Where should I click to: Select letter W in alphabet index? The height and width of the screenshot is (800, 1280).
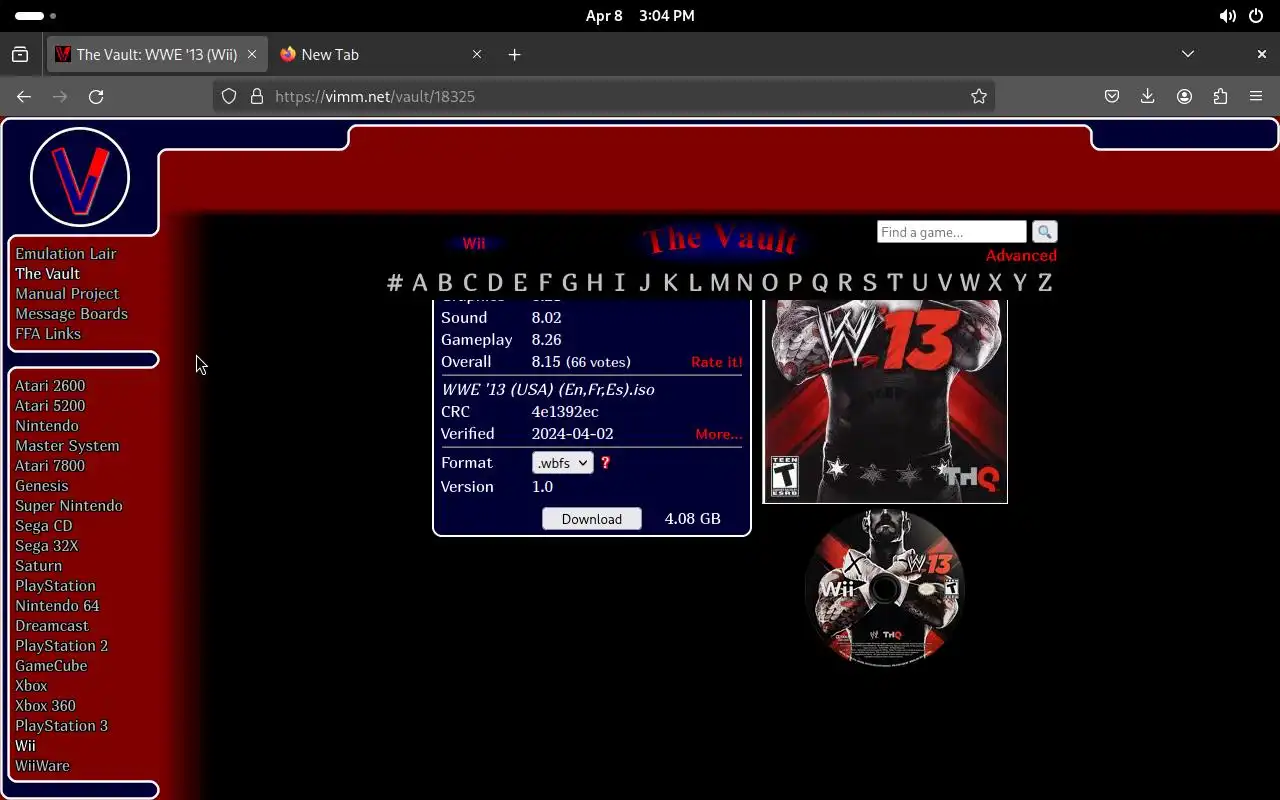click(x=969, y=283)
